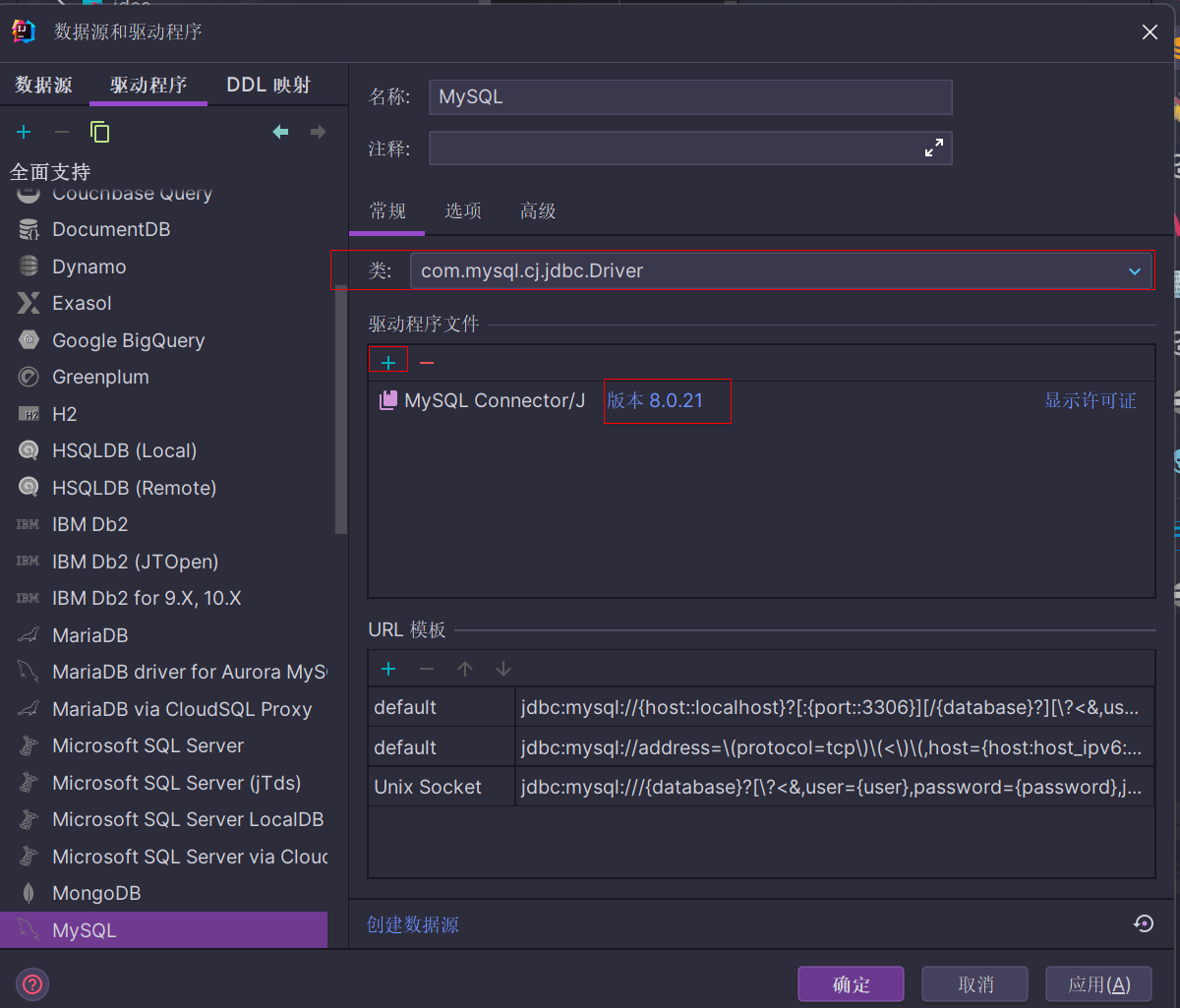Reset changes with the revert icon
Viewport: 1180px width, 1008px height.
coord(1143,923)
